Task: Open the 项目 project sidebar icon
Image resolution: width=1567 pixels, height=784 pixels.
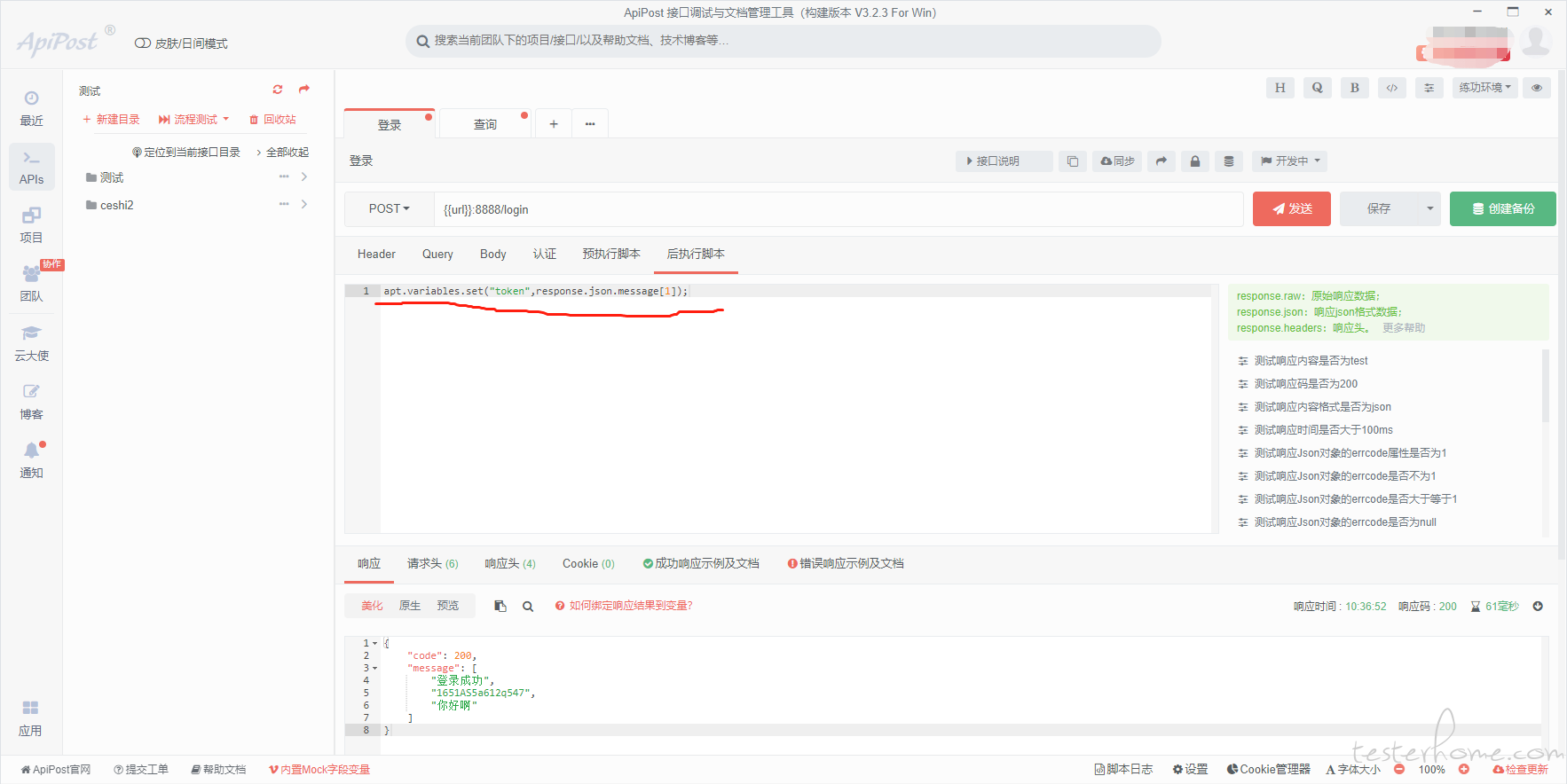Action: point(31,225)
